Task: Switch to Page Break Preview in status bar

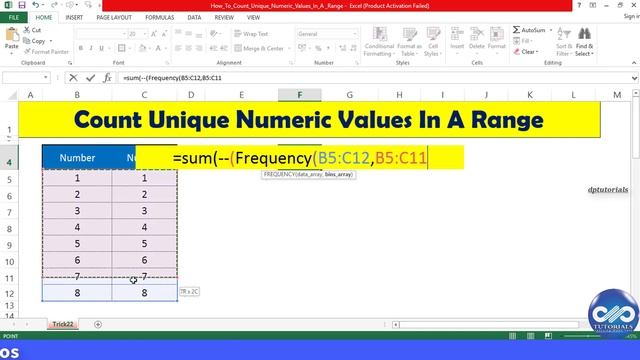Action: coord(548,336)
